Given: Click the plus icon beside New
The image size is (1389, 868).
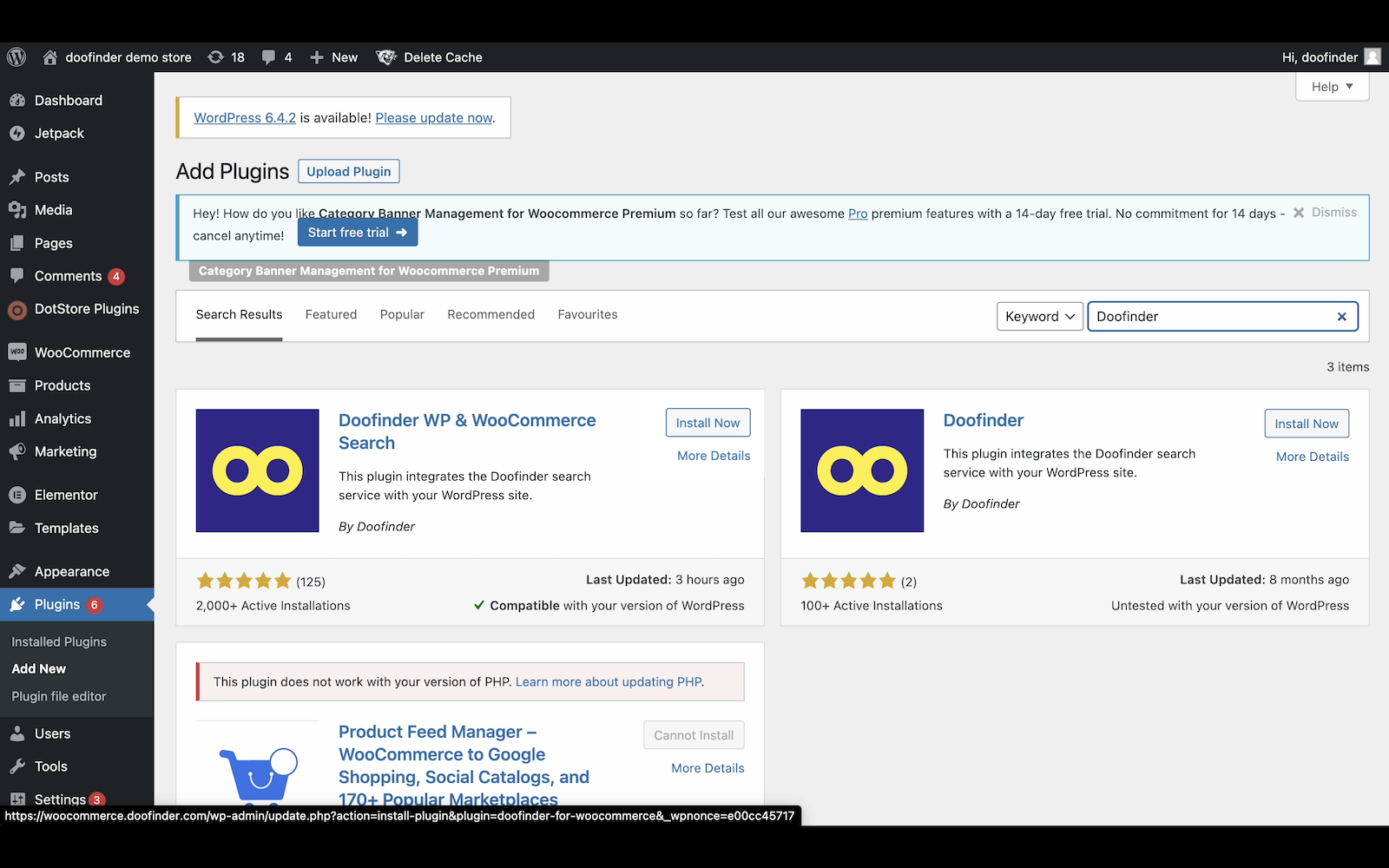Looking at the screenshot, I should point(317,57).
